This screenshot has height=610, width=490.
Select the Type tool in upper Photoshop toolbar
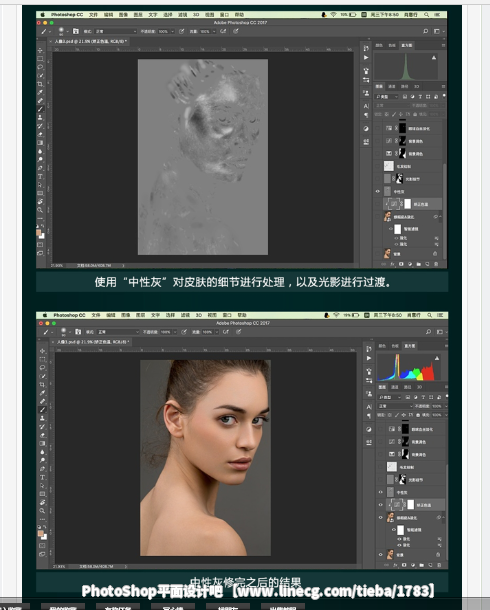point(40,176)
